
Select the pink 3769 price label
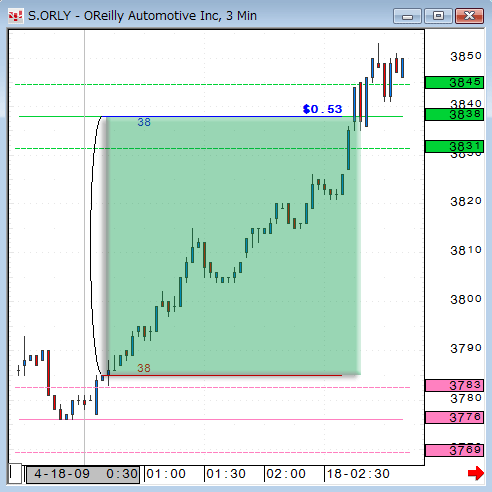click(x=454, y=450)
